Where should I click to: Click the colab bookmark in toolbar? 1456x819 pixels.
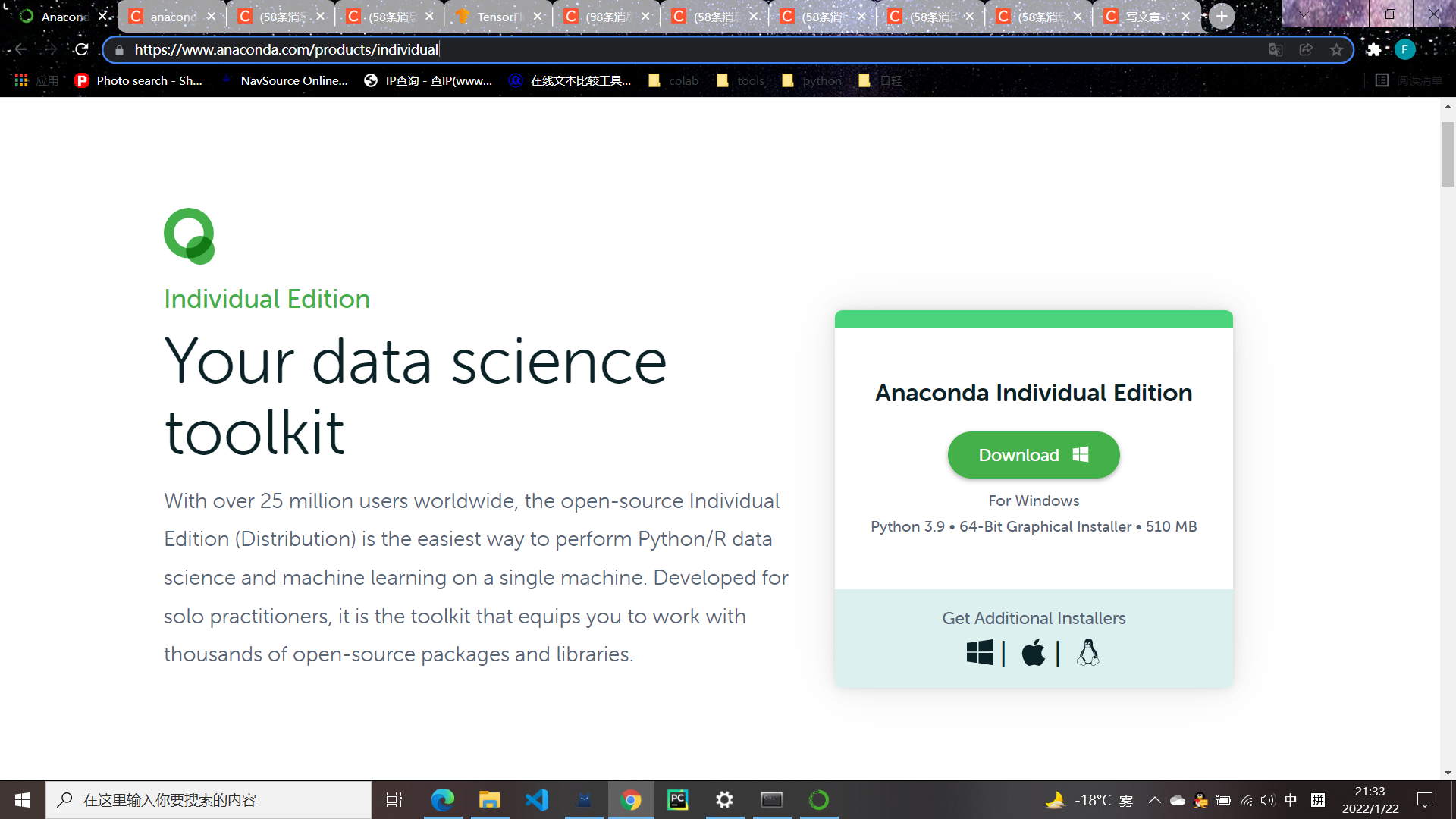click(x=674, y=81)
